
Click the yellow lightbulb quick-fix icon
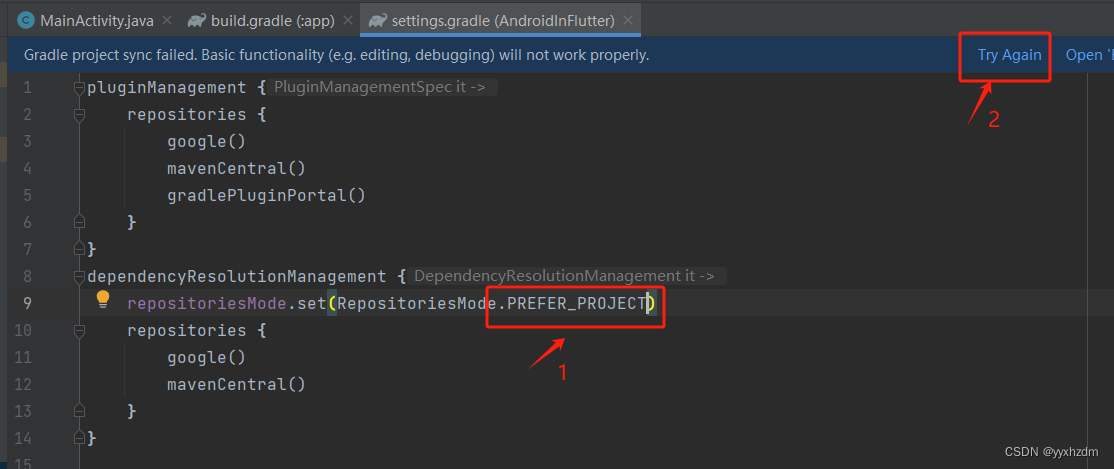[x=103, y=299]
